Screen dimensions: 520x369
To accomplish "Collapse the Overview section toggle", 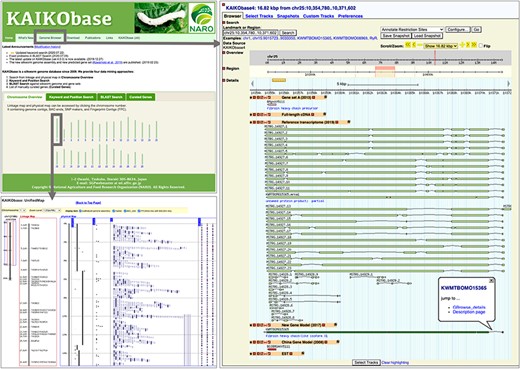I will pos(224,53).
